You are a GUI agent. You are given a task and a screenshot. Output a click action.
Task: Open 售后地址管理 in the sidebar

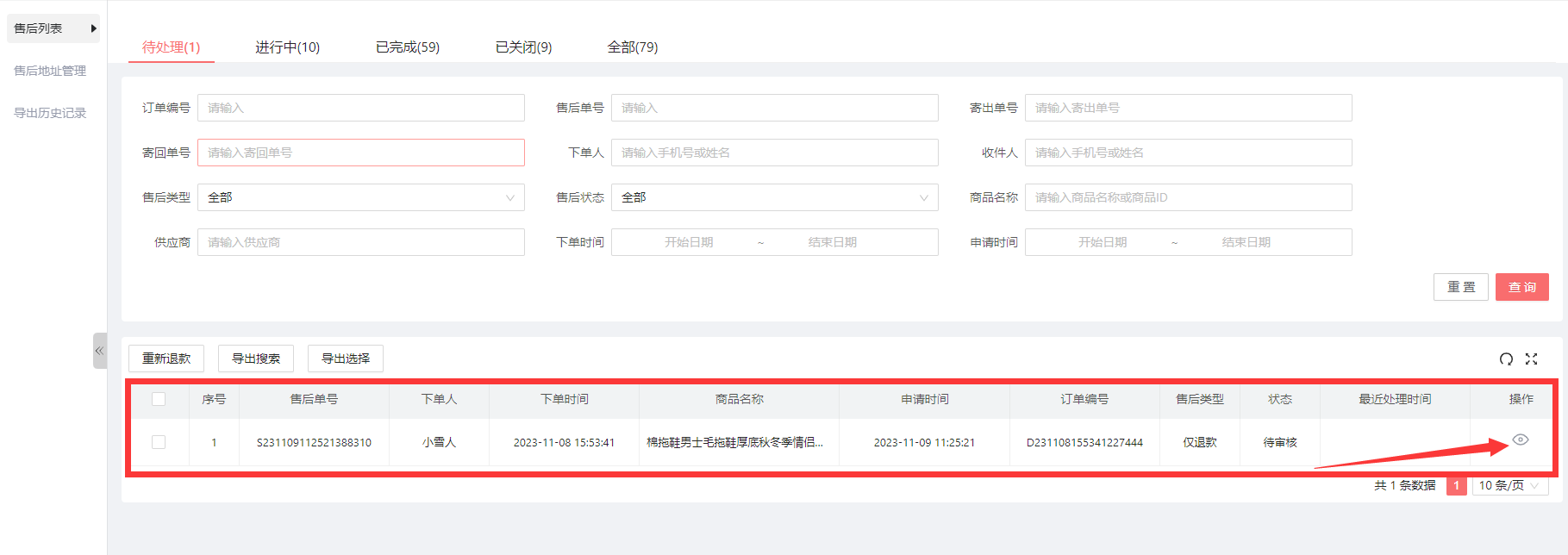50,71
